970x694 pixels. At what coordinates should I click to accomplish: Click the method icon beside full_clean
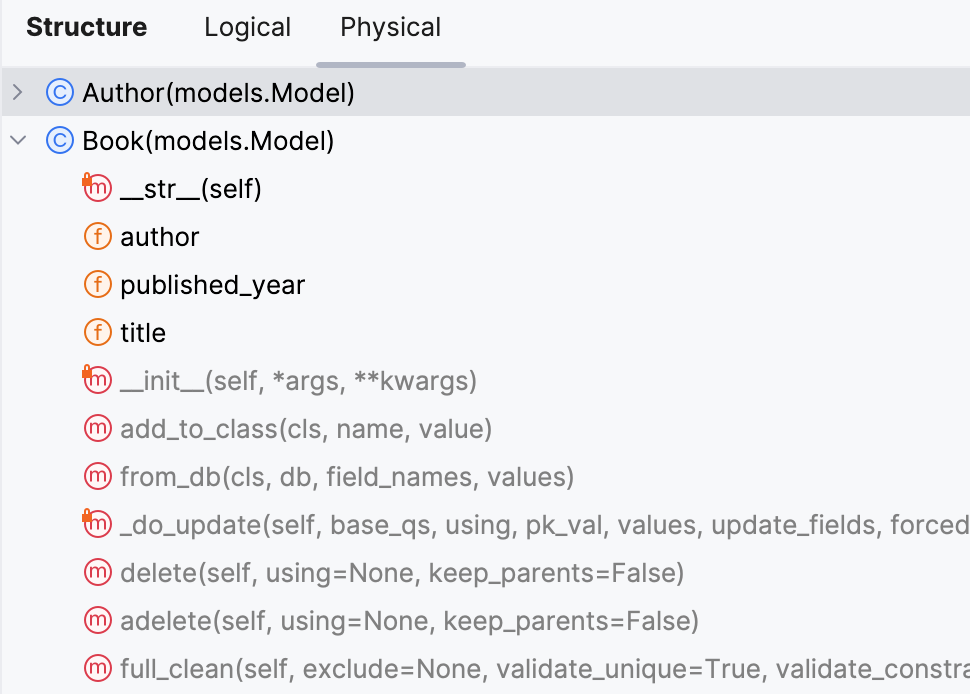(x=97, y=668)
